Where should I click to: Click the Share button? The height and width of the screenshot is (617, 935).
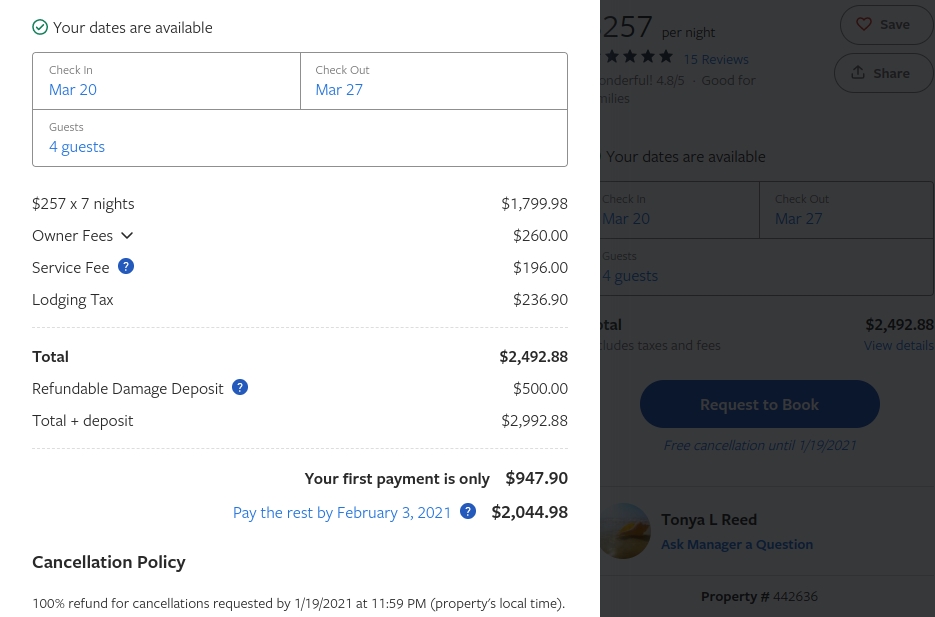(884, 73)
